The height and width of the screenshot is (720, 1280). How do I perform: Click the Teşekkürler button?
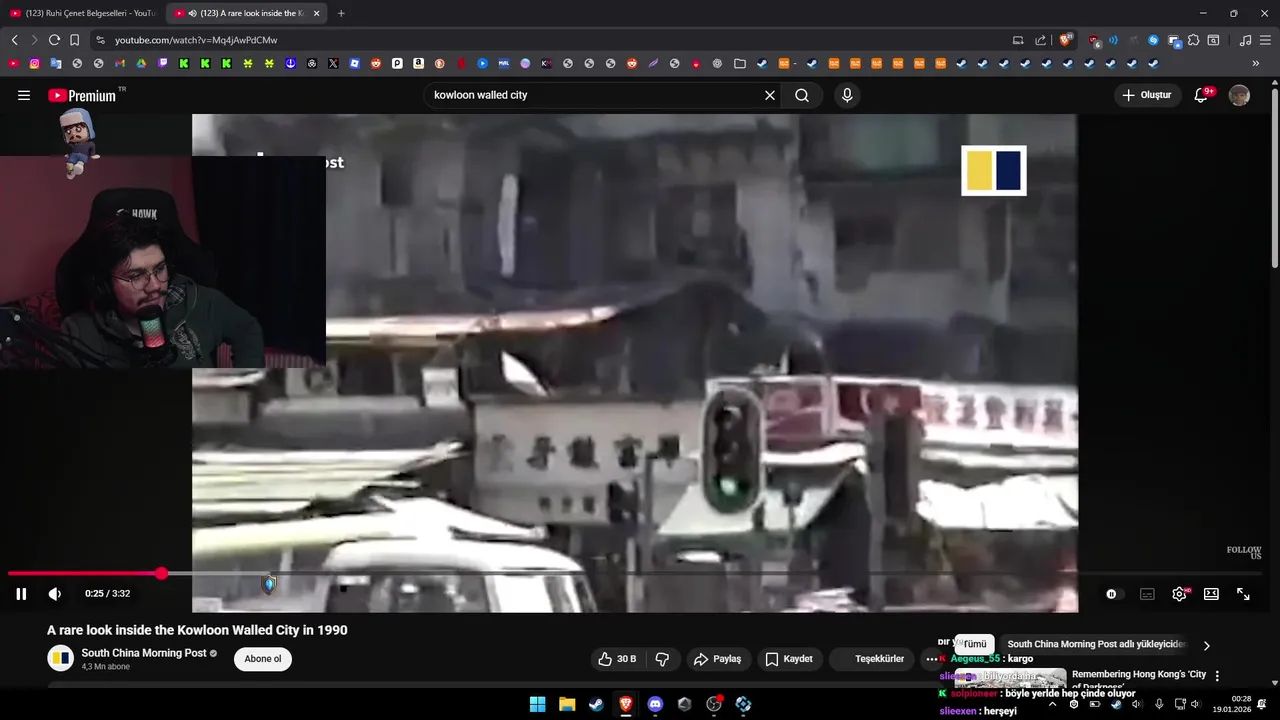click(x=871, y=659)
